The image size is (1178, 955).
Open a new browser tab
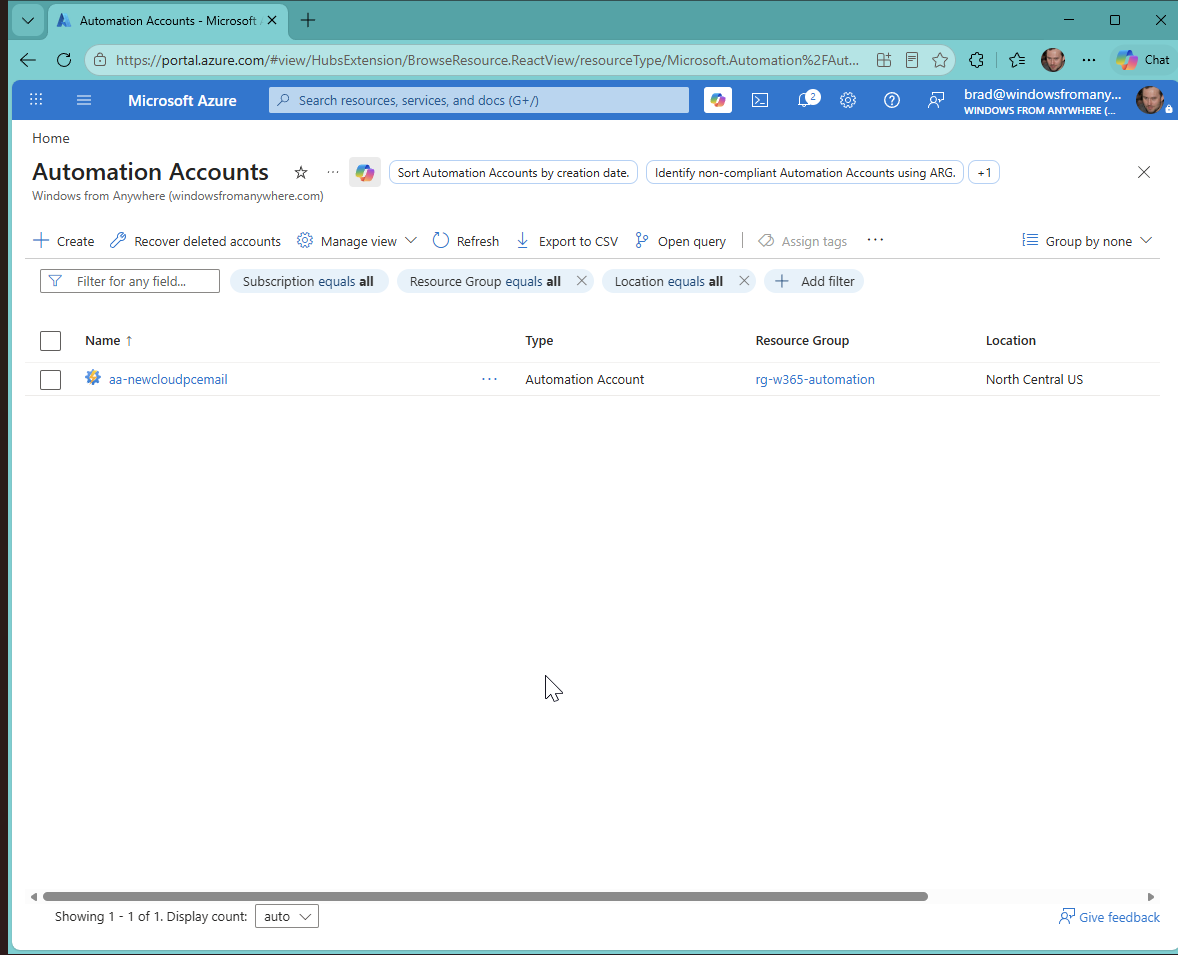click(x=307, y=20)
